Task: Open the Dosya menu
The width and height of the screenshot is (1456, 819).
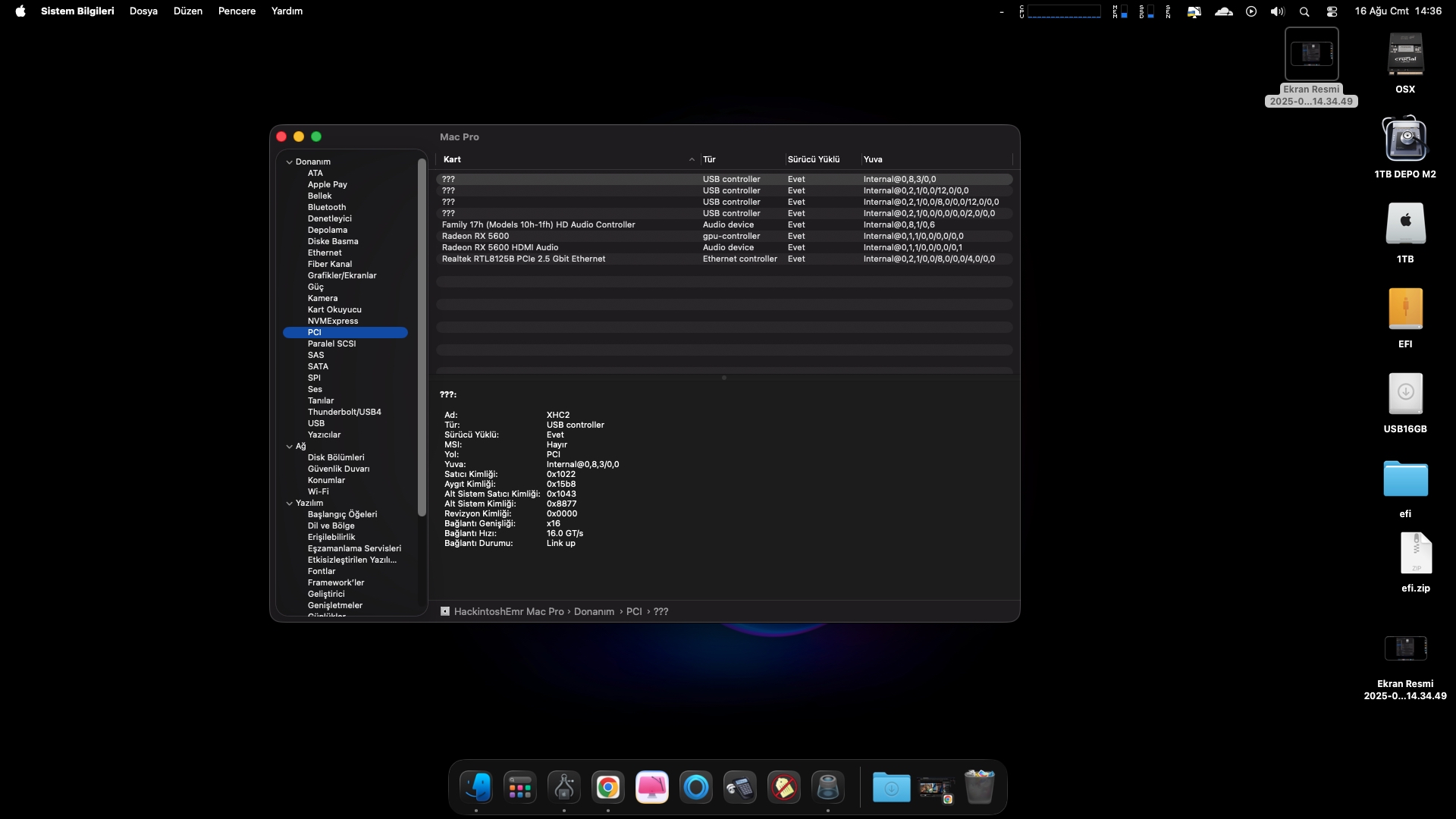Action: 143,11
